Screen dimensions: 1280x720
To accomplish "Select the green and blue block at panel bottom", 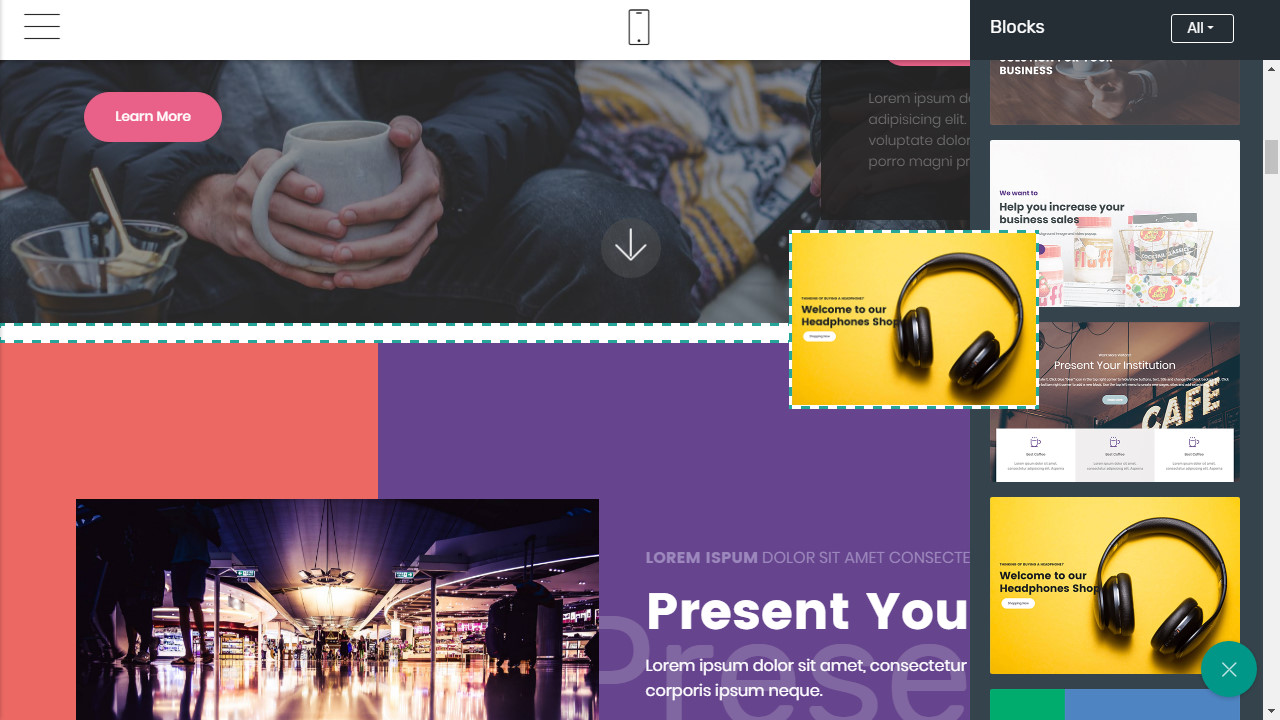I will pos(1115,705).
